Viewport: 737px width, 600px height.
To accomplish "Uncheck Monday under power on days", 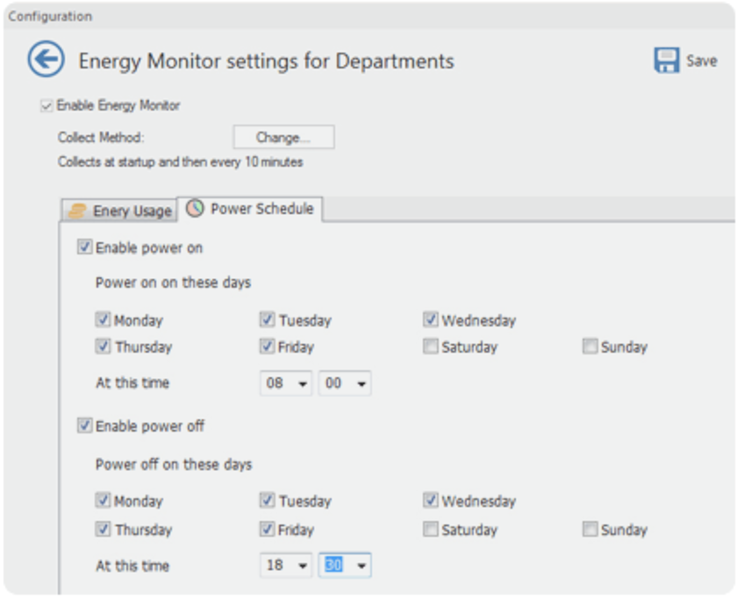I will click(x=103, y=321).
